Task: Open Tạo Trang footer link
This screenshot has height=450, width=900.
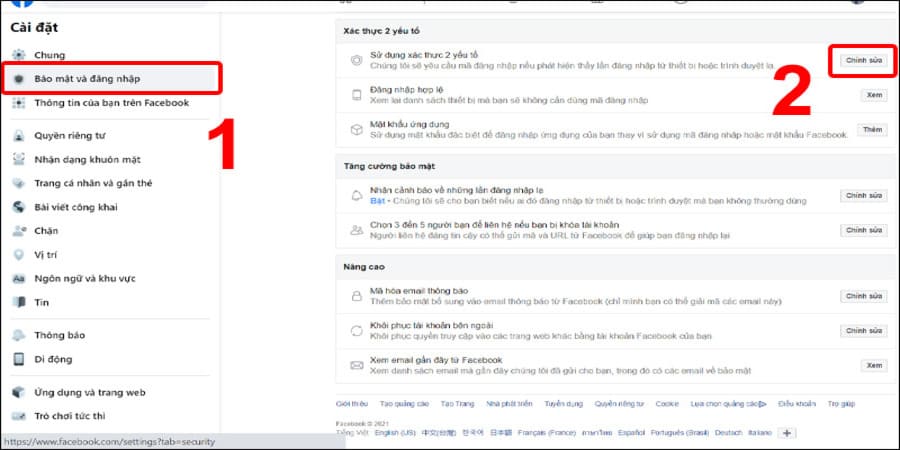Action: tap(457, 404)
